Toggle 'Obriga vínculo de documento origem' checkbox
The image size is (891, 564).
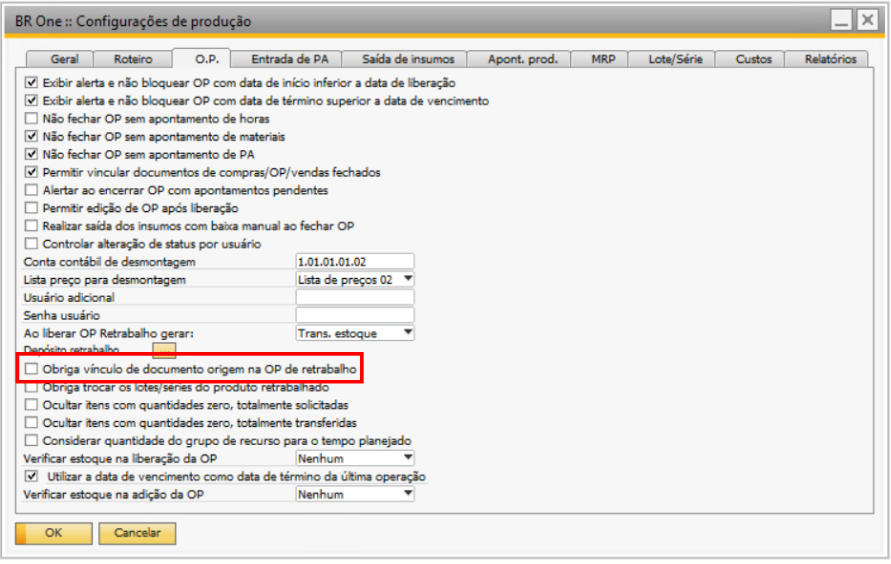point(33,370)
